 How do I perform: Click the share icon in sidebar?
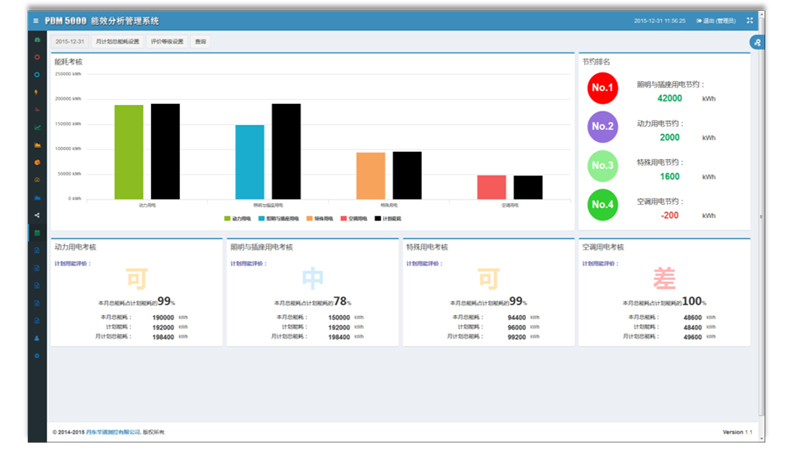[x=37, y=215]
